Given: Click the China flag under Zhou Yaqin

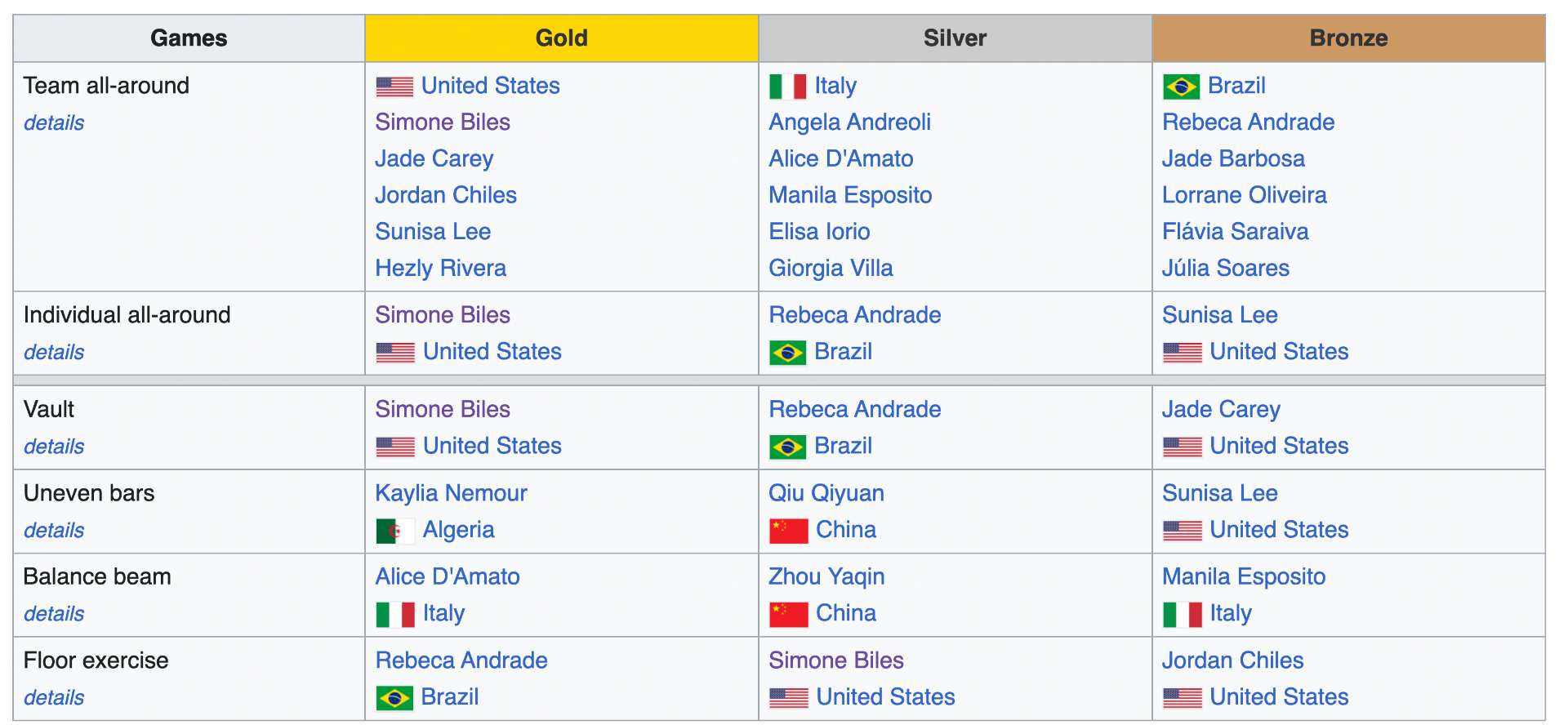Looking at the screenshot, I should point(789,615).
